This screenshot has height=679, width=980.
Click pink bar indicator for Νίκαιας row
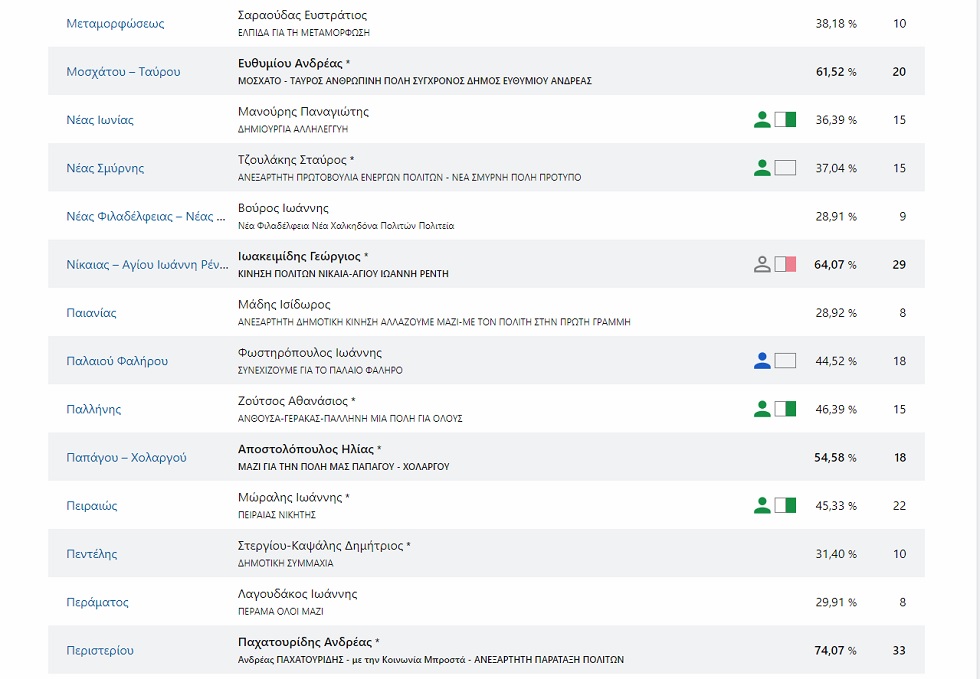(785, 264)
